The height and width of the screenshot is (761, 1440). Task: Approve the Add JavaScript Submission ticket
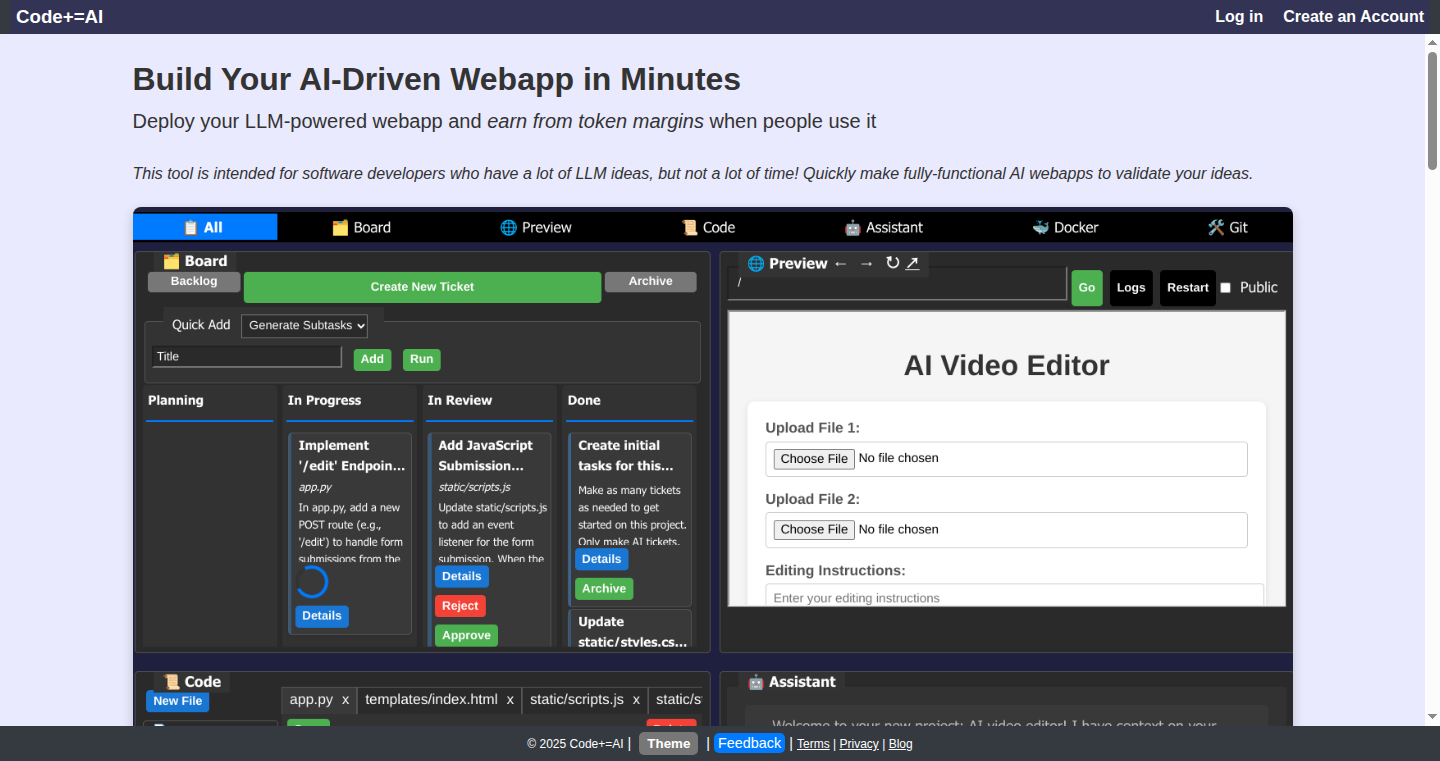[x=466, y=636]
